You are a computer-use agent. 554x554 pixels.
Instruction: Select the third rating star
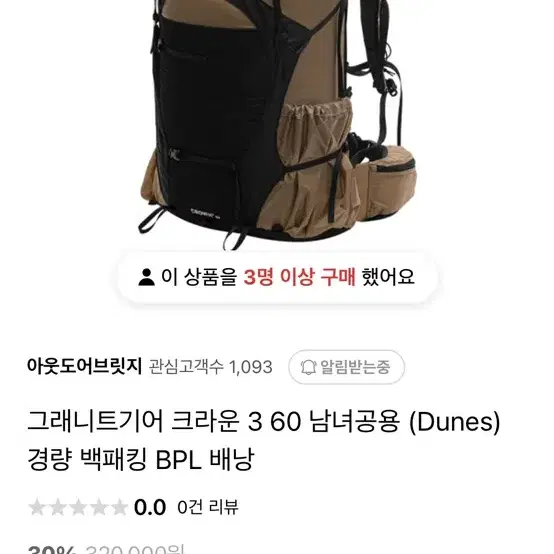pos(78,507)
